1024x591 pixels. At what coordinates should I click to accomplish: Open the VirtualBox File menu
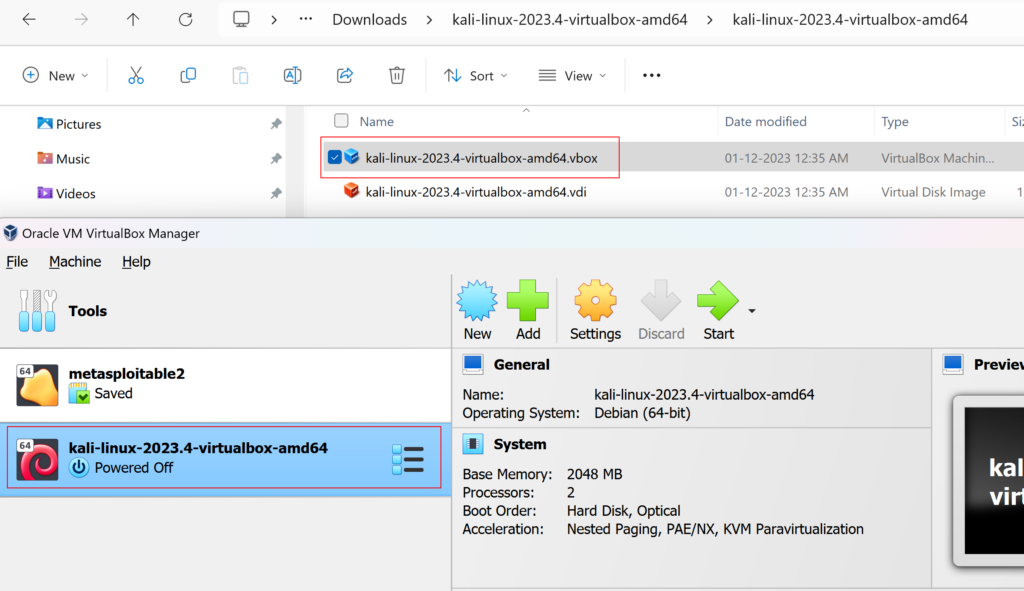coord(17,262)
